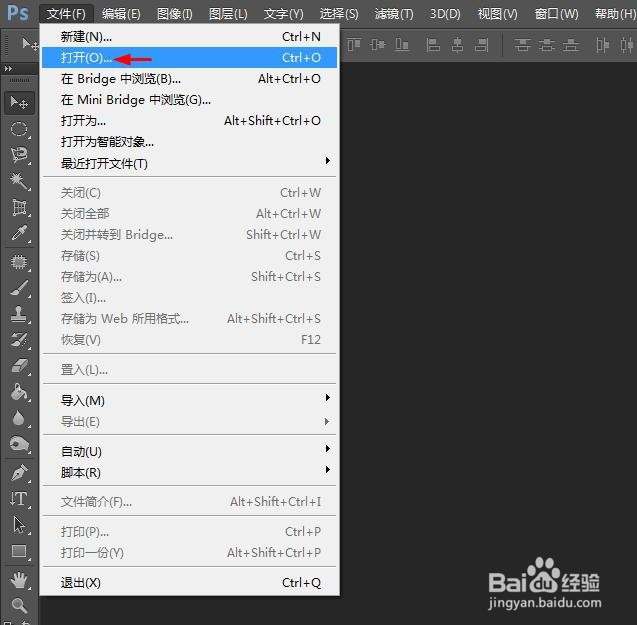Open the 选择(S) menu

[339, 14]
